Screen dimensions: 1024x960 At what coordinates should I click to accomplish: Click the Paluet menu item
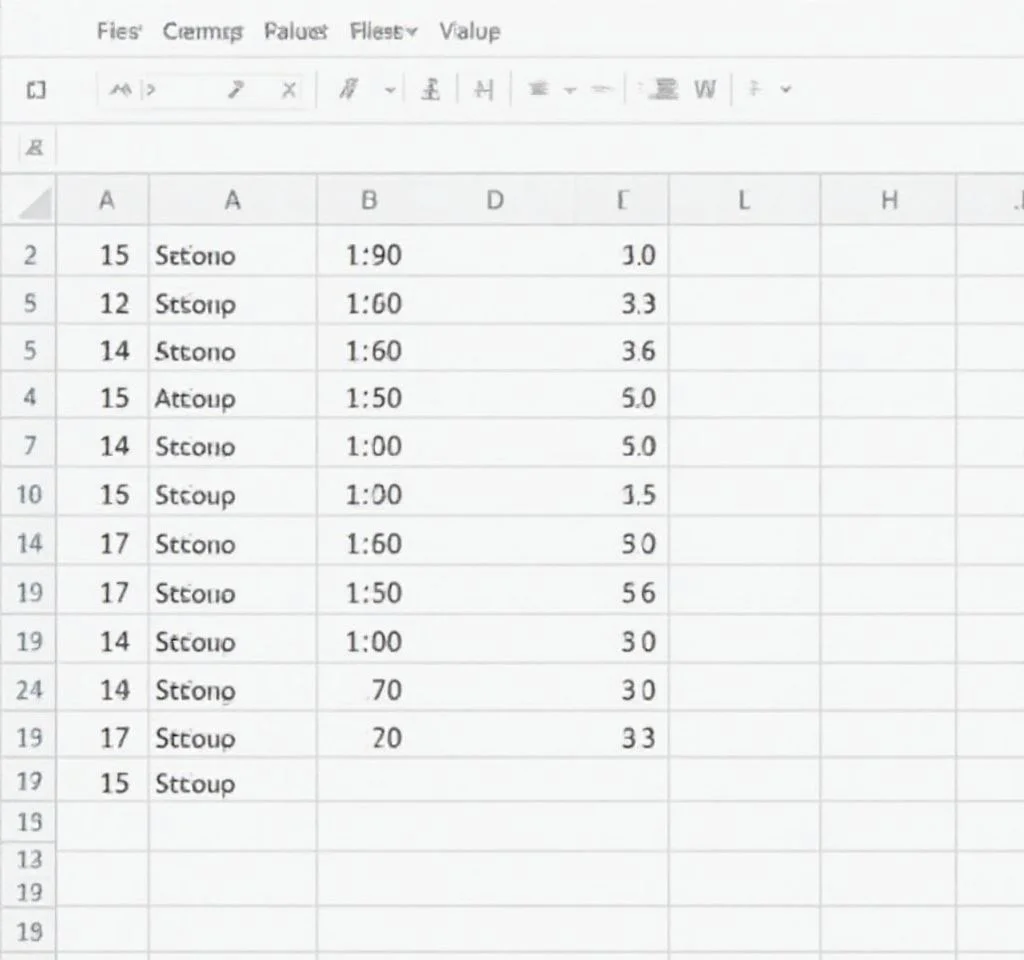[x=295, y=32]
